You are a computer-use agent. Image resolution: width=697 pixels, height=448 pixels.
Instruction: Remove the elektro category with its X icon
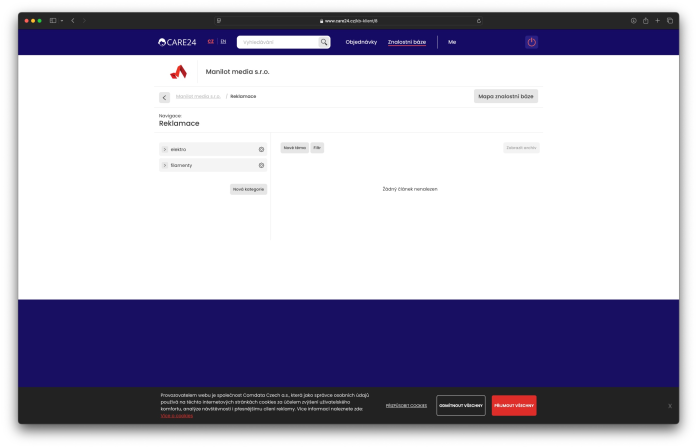[261, 149]
